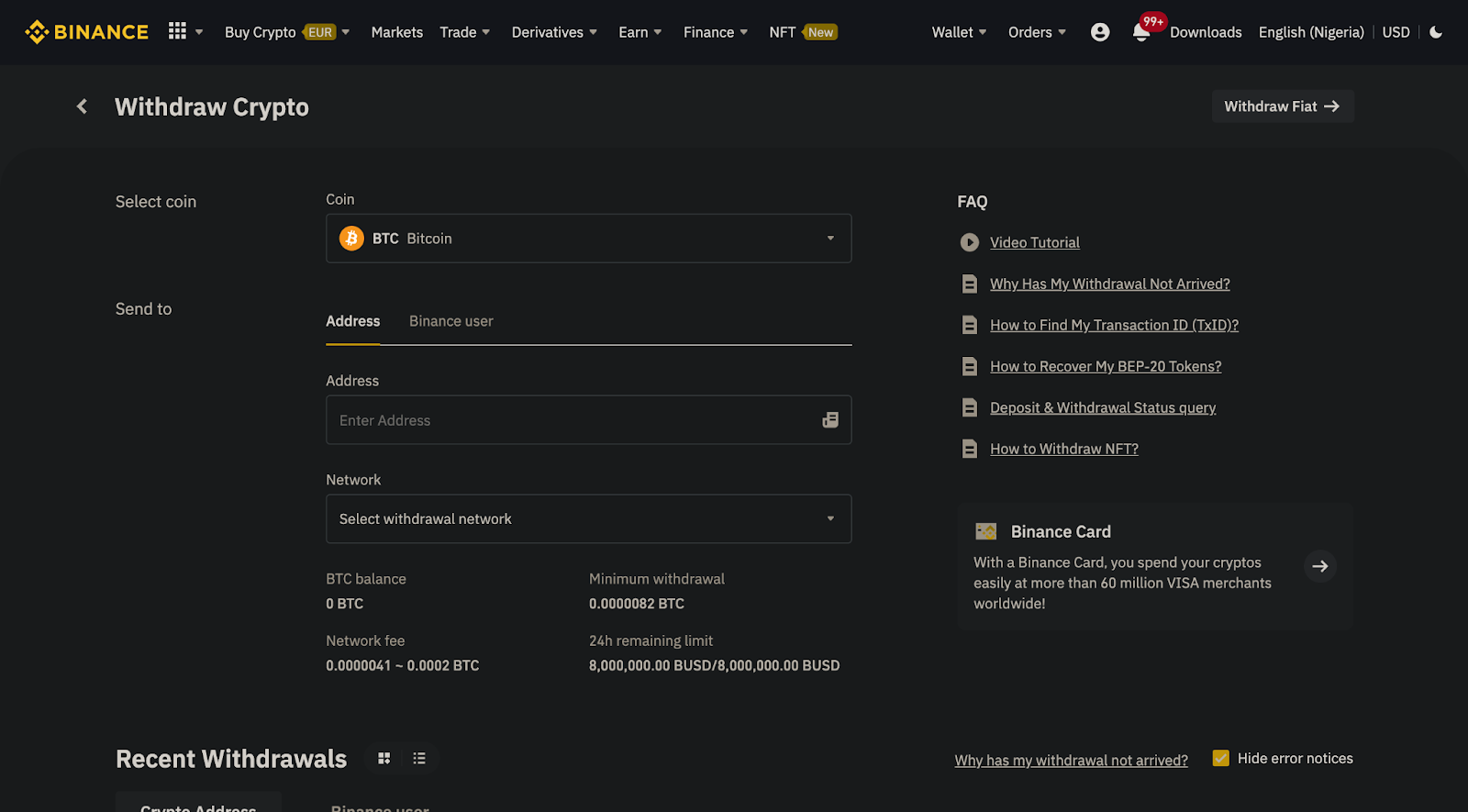Expand the Trade menu
Image resolution: width=1468 pixels, height=812 pixels.
464,32
